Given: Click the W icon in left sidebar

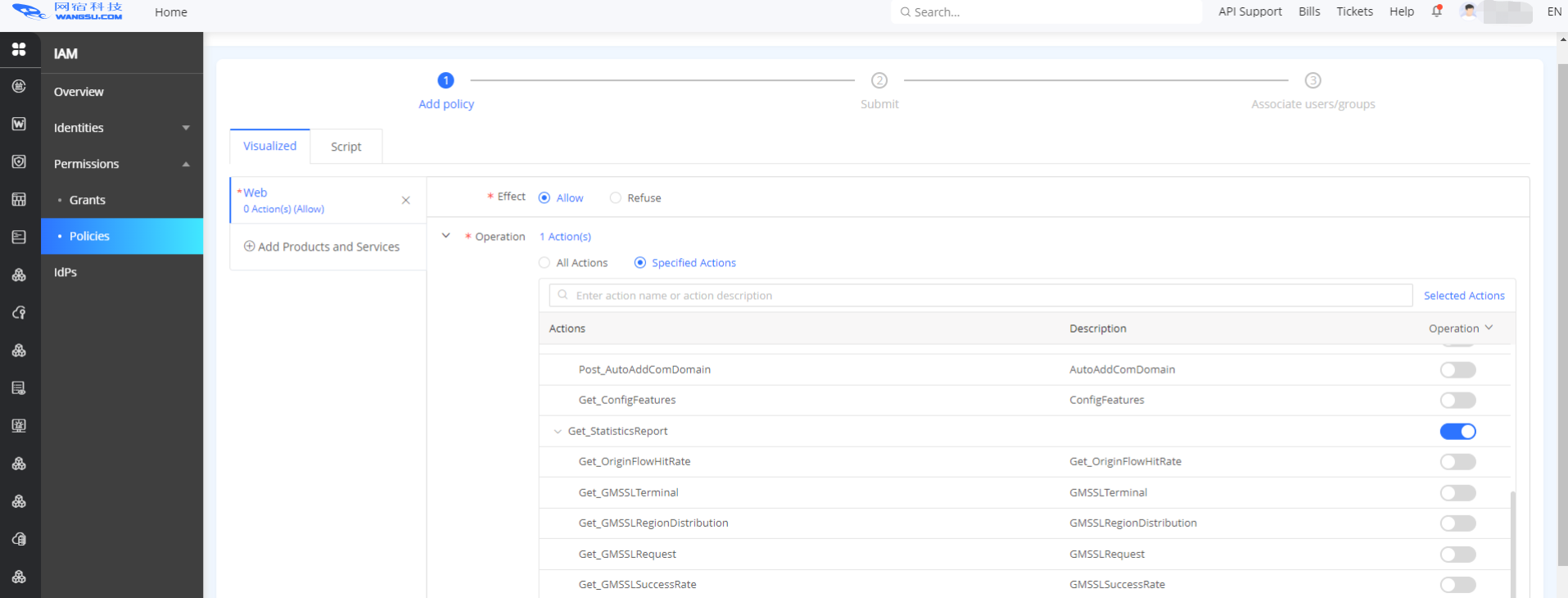Looking at the screenshot, I should click(x=19, y=124).
